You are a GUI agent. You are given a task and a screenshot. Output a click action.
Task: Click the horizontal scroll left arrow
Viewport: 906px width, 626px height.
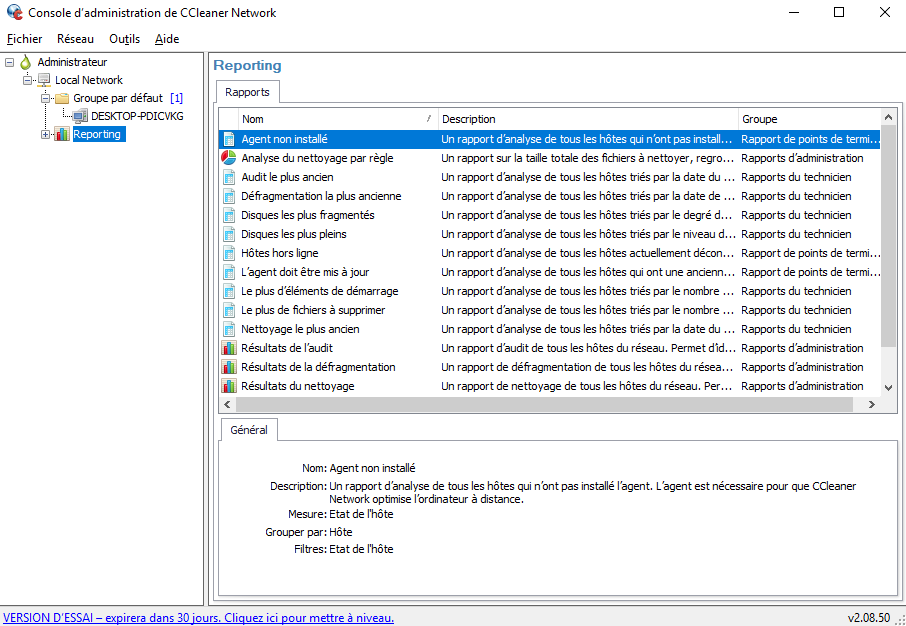coord(227,405)
